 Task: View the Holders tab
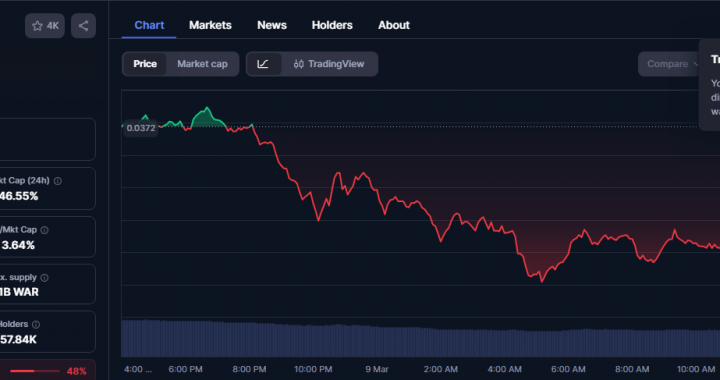(332, 25)
